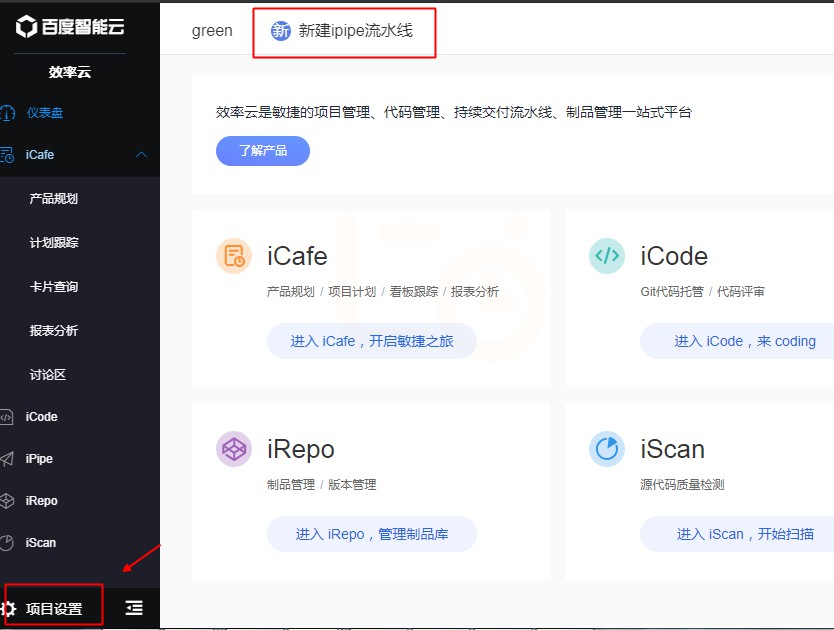834x630 pixels.
Task: Click the purple iRepo card icon
Action: (x=234, y=449)
